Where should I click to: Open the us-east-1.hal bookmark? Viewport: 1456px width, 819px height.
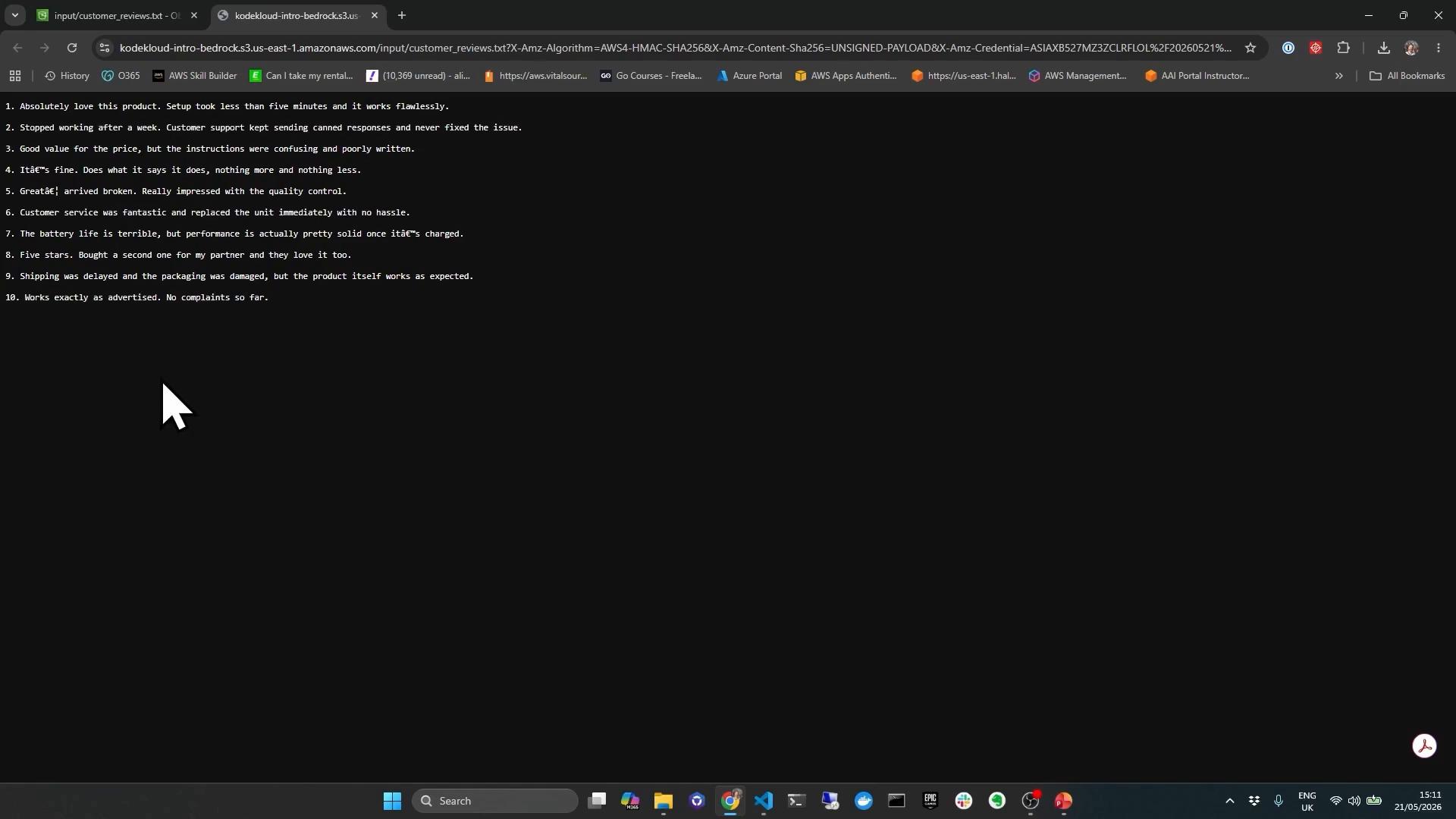pos(964,76)
